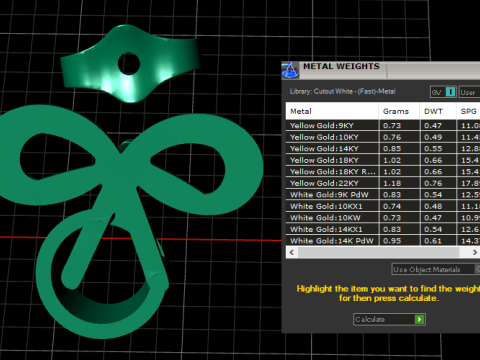
Task: Select the White Gold:9K PdW row
Action: tap(383, 194)
